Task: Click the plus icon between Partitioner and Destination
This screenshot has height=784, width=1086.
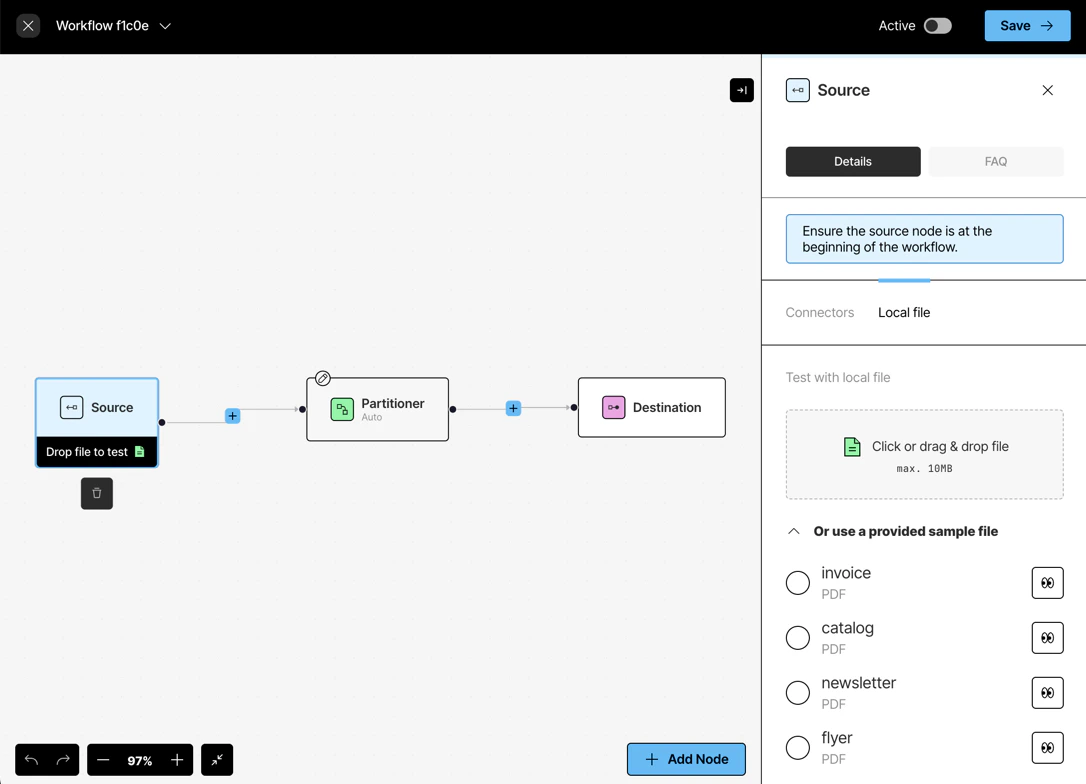Action: [x=513, y=408]
